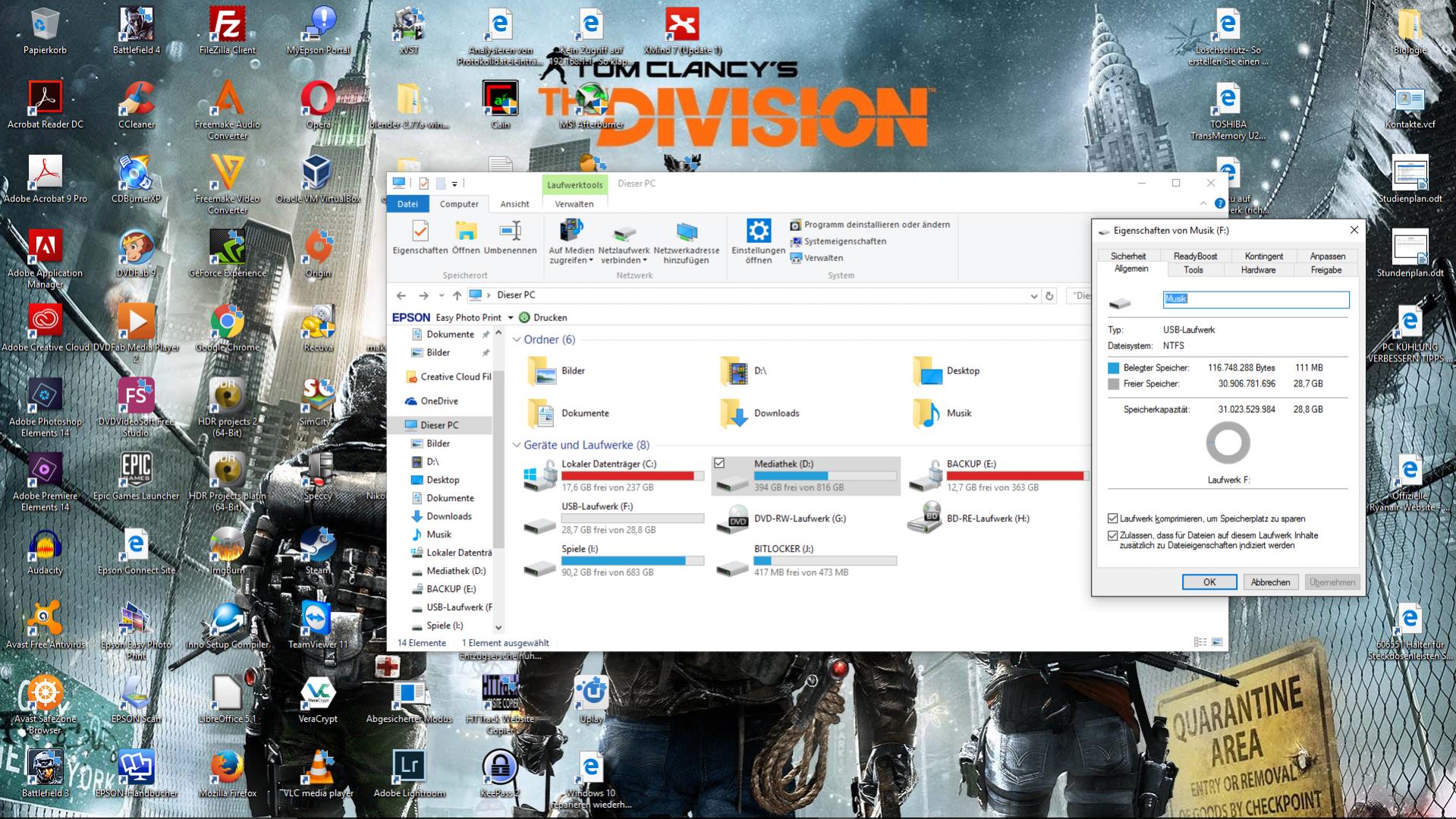The height and width of the screenshot is (819, 1456).
Task: Open the Datei ribbon tab
Action: point(407,204)
